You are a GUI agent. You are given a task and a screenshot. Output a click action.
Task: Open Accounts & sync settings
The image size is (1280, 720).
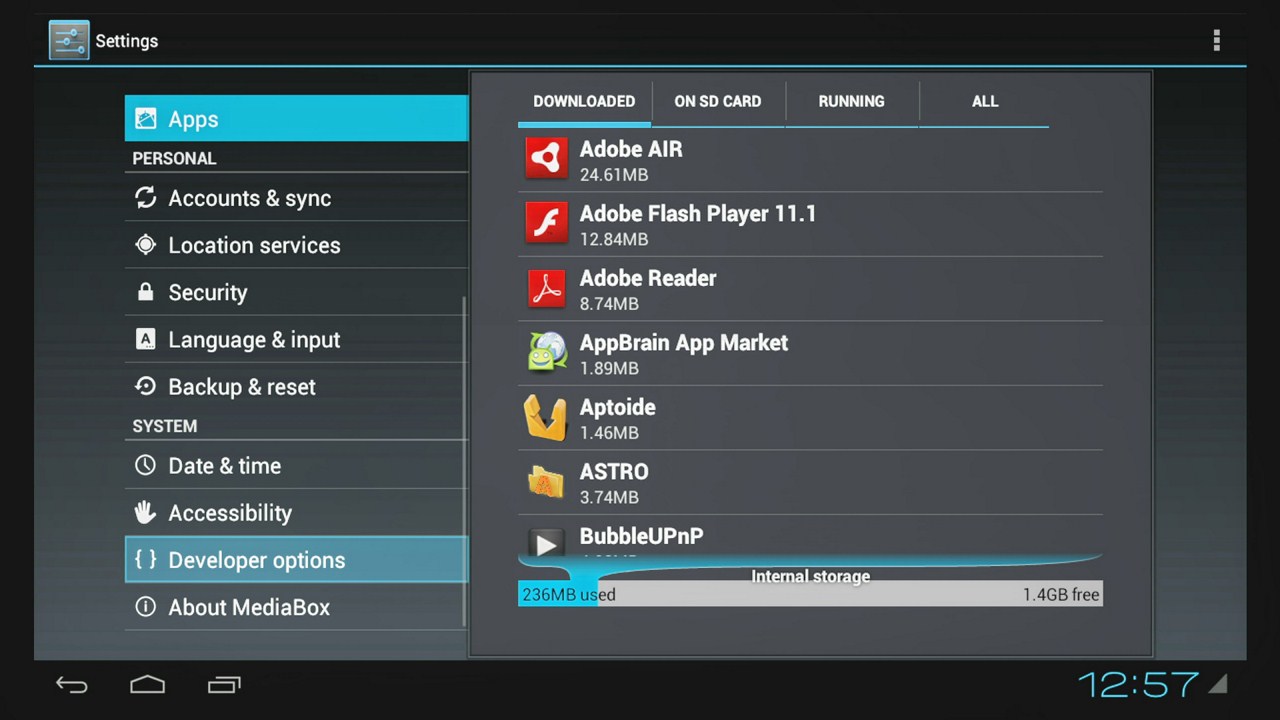click(296, 198)
